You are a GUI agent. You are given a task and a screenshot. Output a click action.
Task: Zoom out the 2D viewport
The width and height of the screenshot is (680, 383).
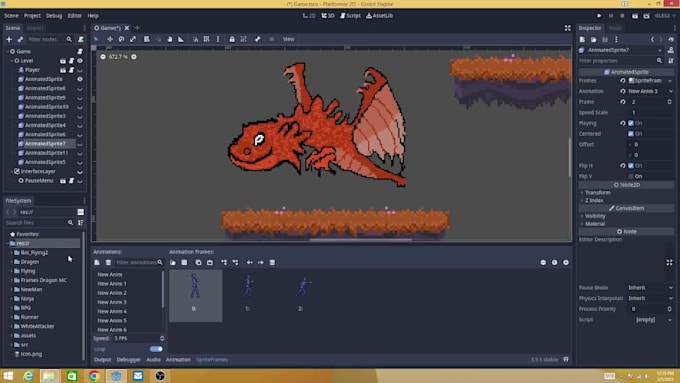pos(103,57)
